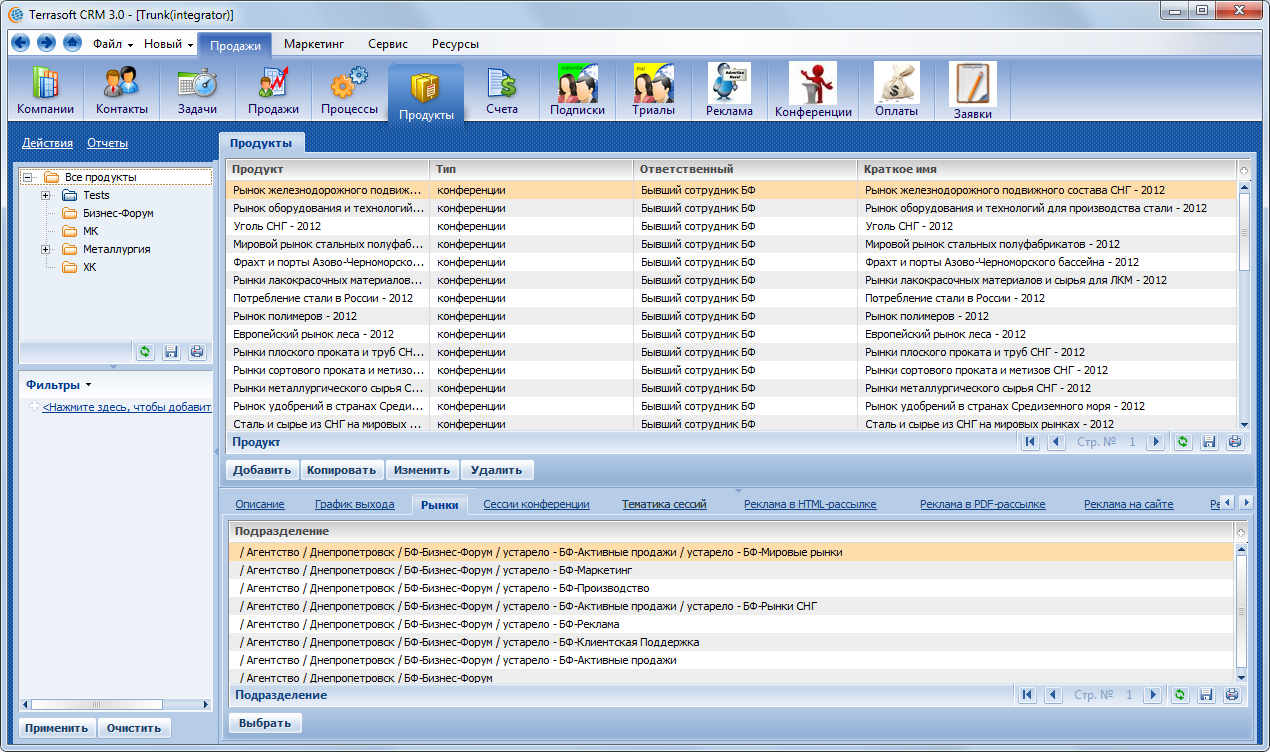The height and width of the screenshot is (752, 1270).
Task: Click the Выбрать button
Action: pos(266,723)
